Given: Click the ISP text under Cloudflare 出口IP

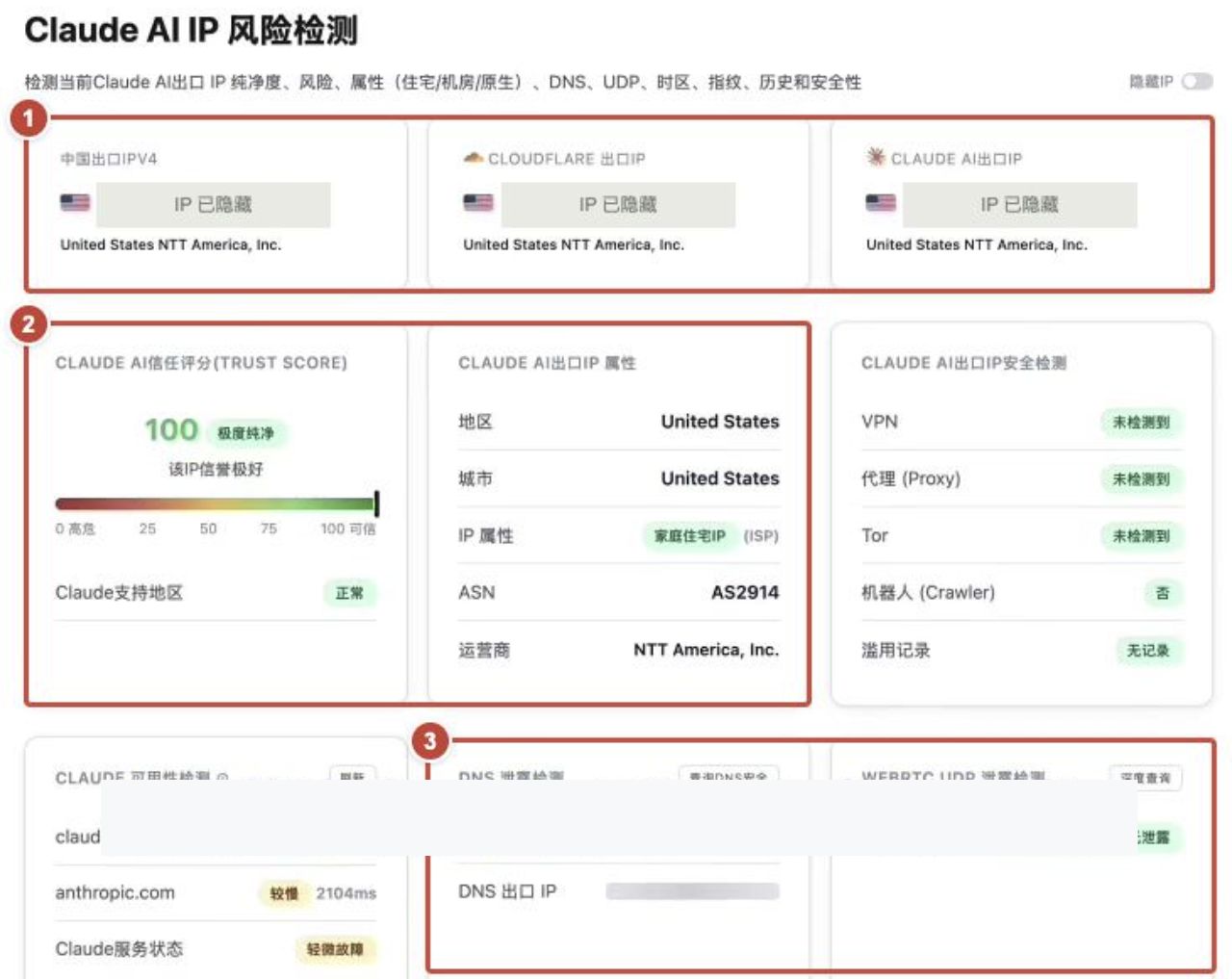Looking at the screenshot, I should click(x=574, y=245).
